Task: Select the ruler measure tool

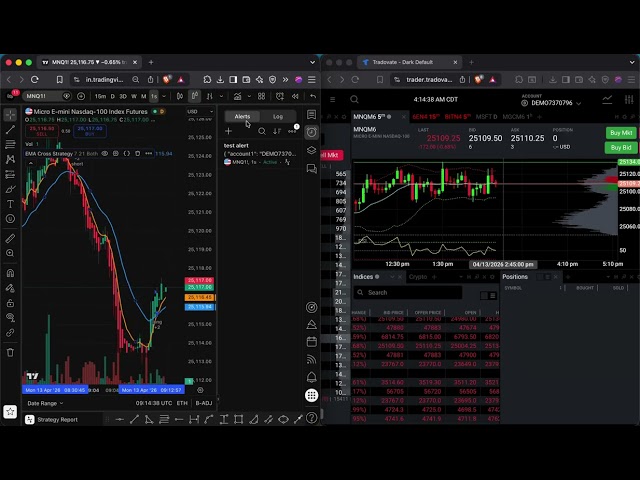Action: coord(10,238)
